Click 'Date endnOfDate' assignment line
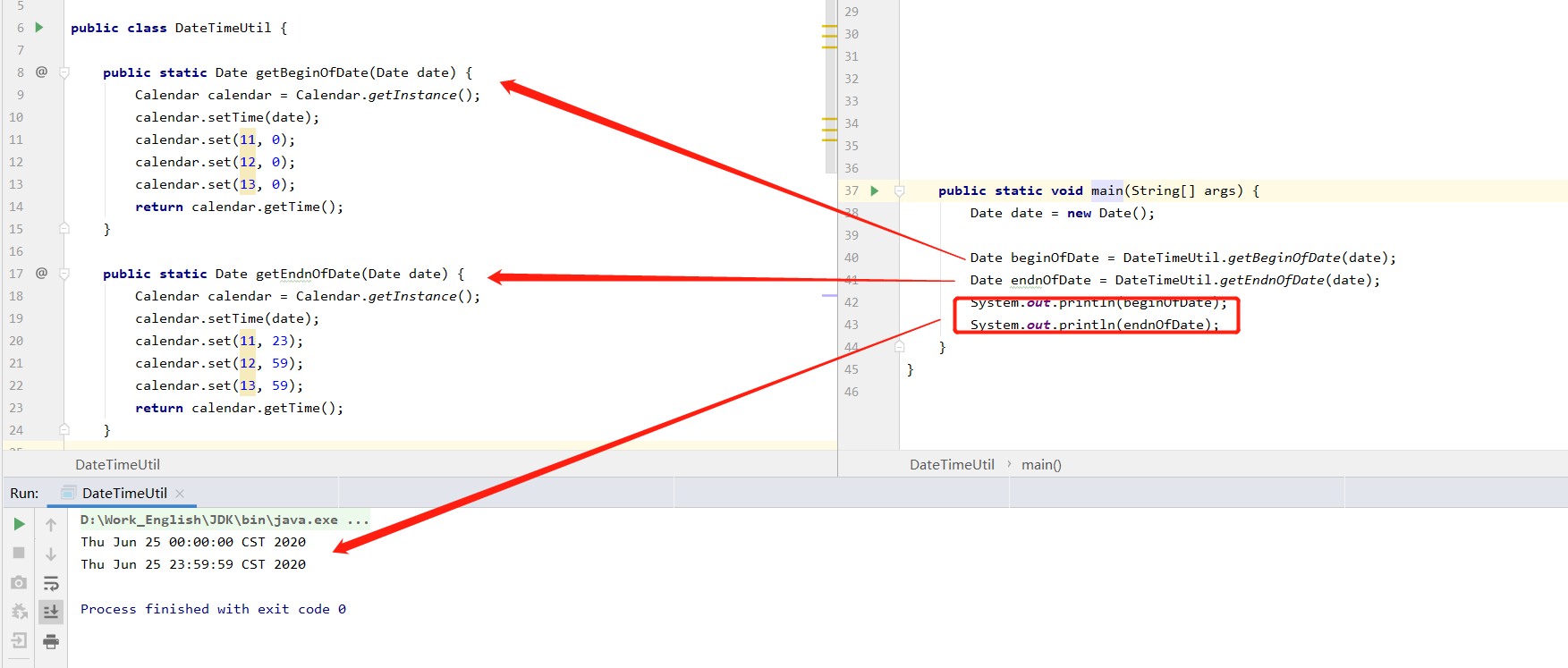 tap(1174, 280)
